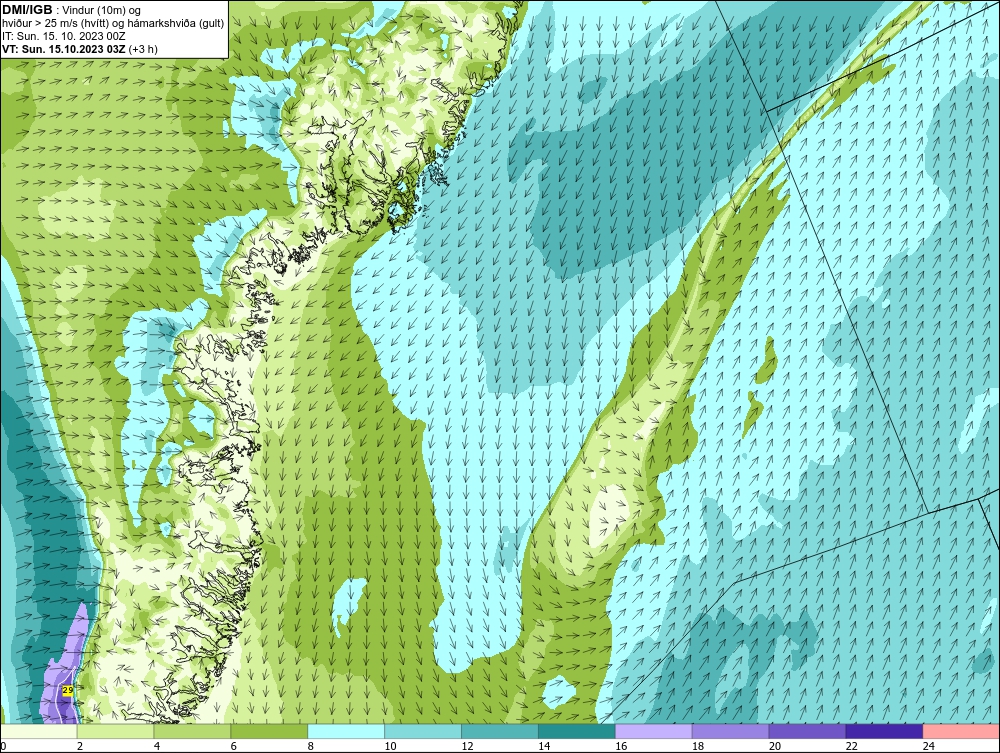Click the lavender 16–18 m/s legend swatch

tap(654, 731)
